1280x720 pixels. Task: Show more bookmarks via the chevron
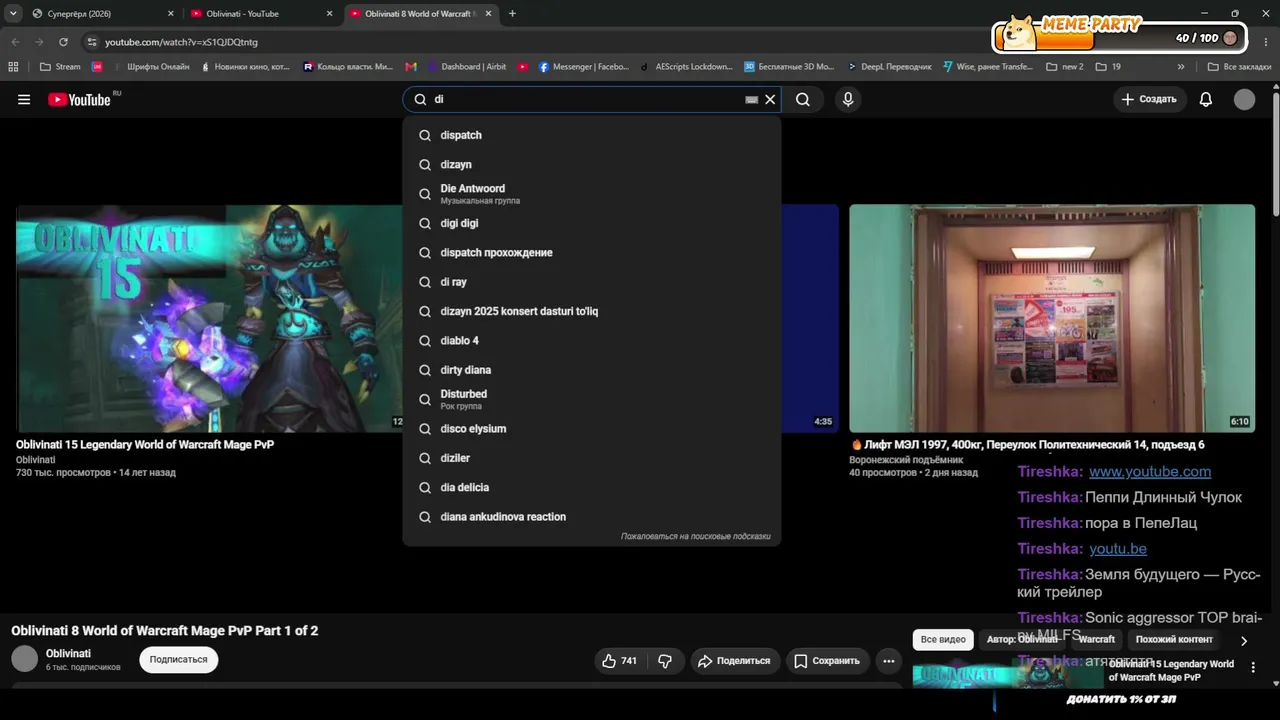[1181, 67]
